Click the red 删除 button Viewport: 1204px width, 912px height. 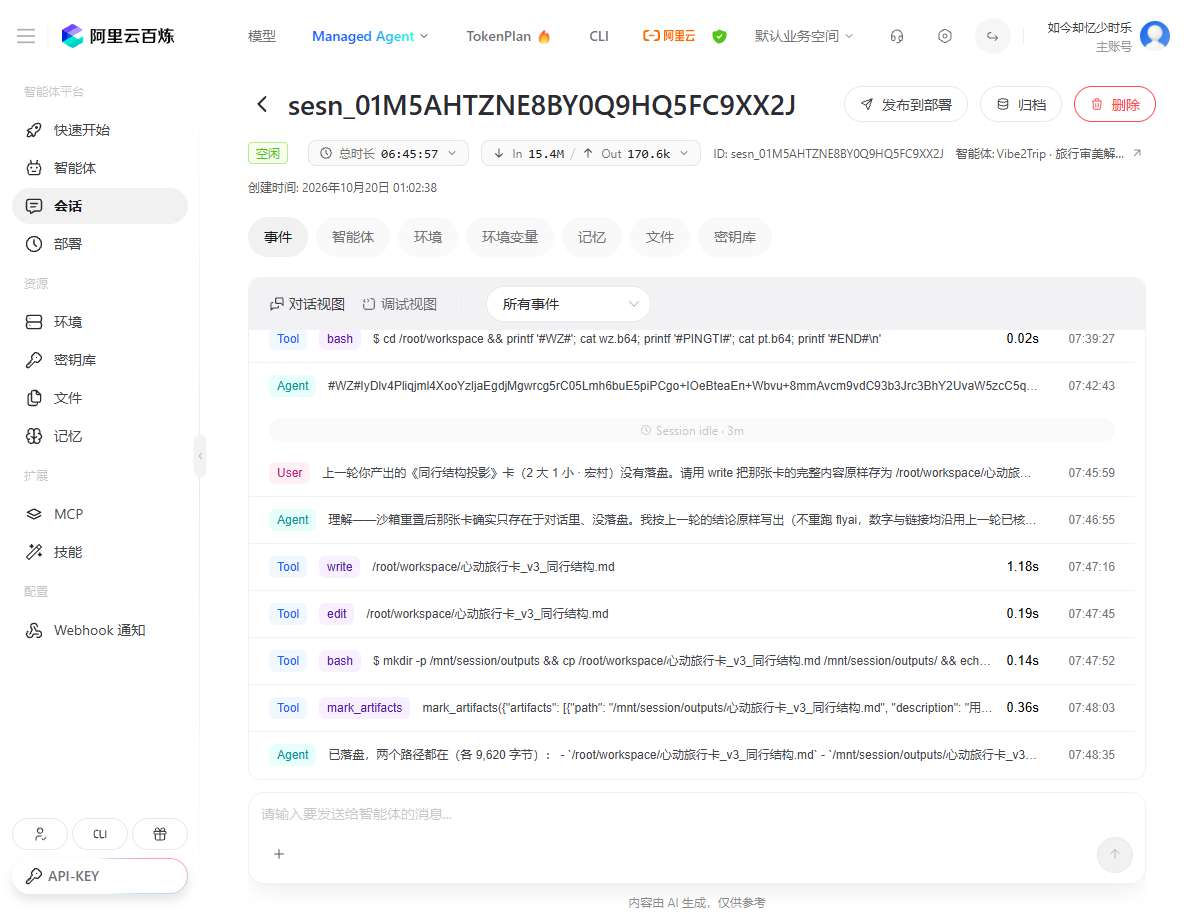[1114, 104]
